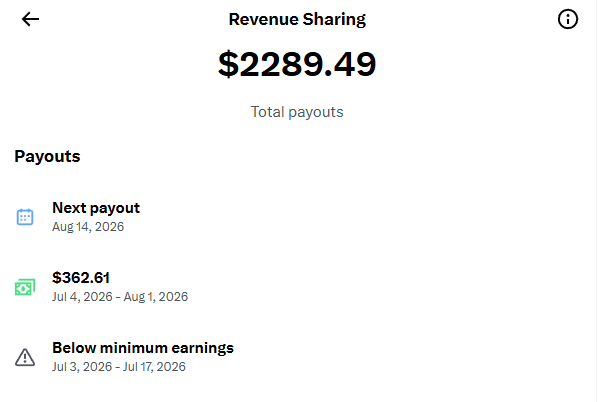Viewport: 615px width, 402px height.
Task: Open the info circle icon
Action: pyautogui.click(x=568, y=19)
